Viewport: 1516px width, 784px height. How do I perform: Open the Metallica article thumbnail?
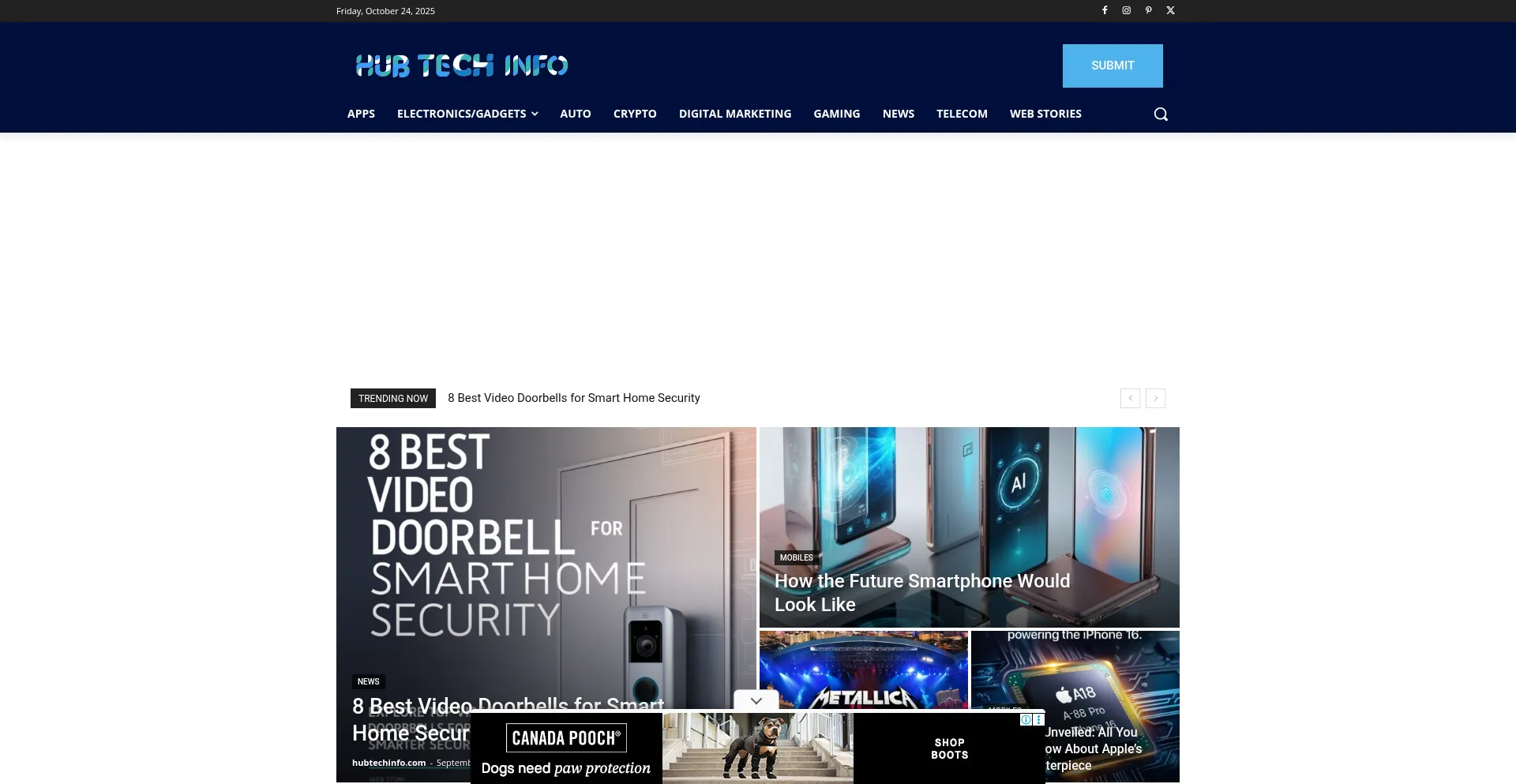click(x=863, y=668)
